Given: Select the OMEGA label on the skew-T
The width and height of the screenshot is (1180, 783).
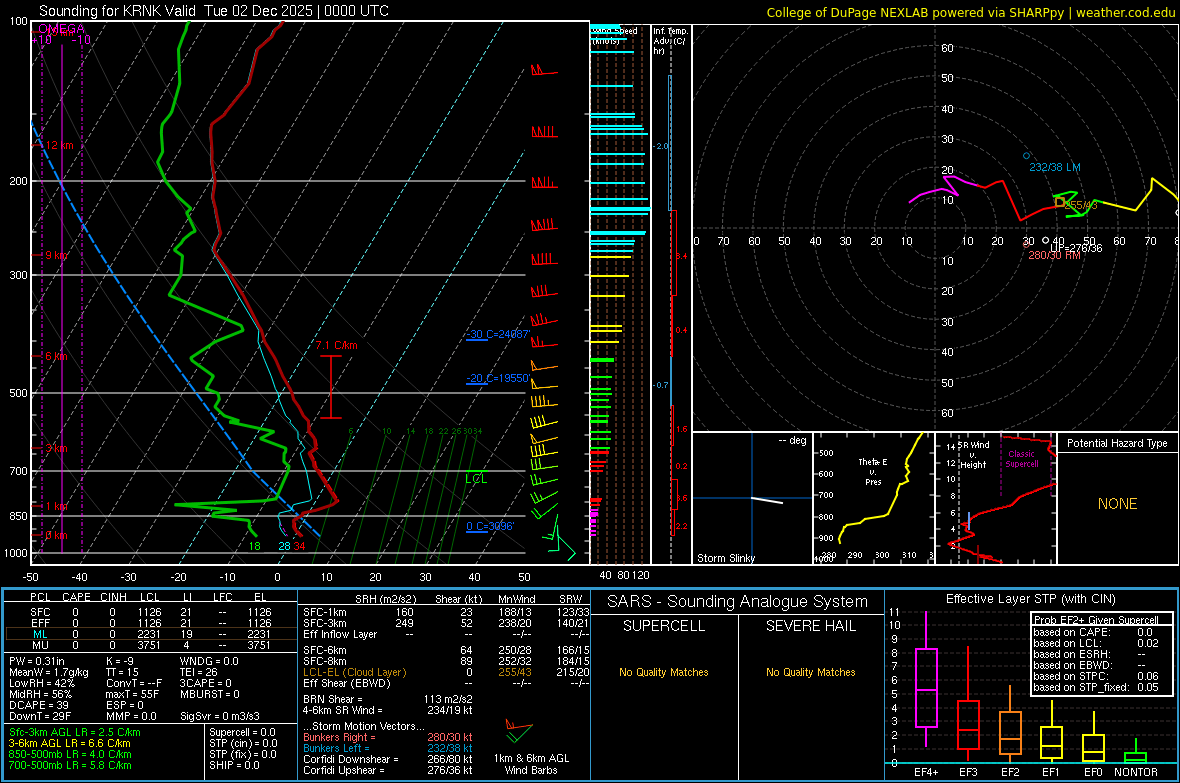Looking at the screenshot, I should (x=62, y=29).
